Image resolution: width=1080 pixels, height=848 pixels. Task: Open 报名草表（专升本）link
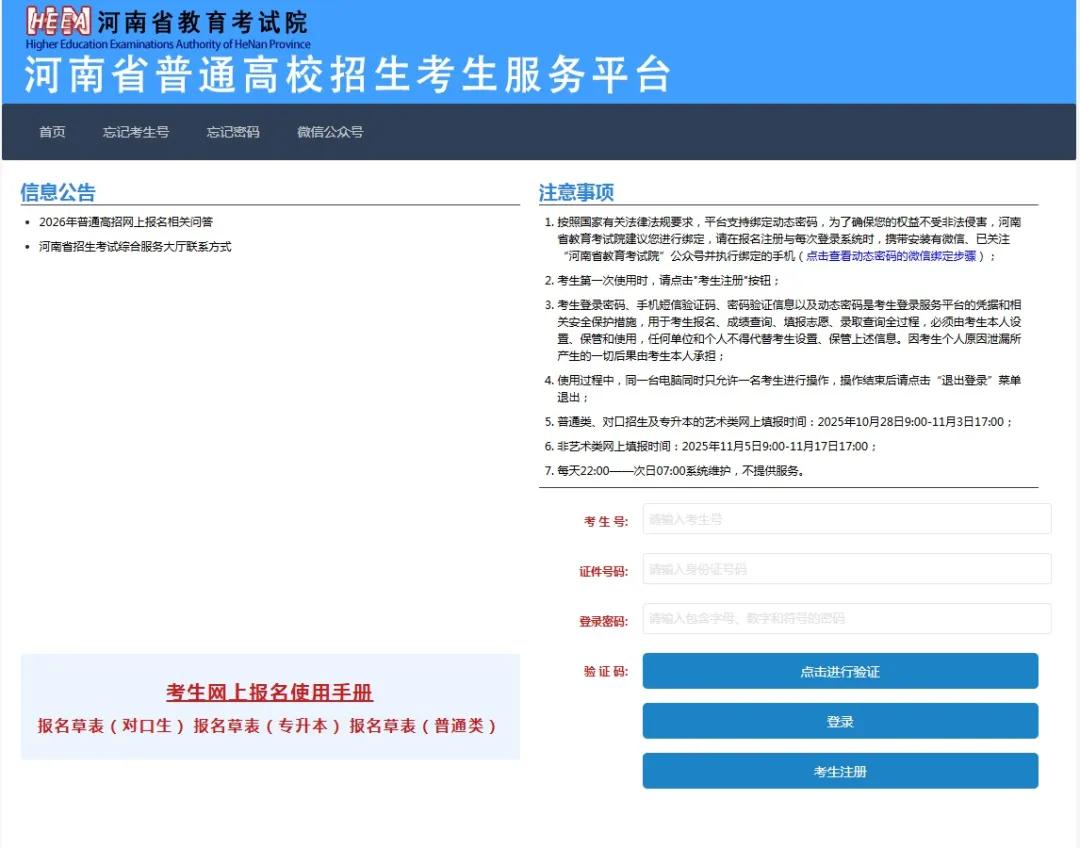point(267,726)
